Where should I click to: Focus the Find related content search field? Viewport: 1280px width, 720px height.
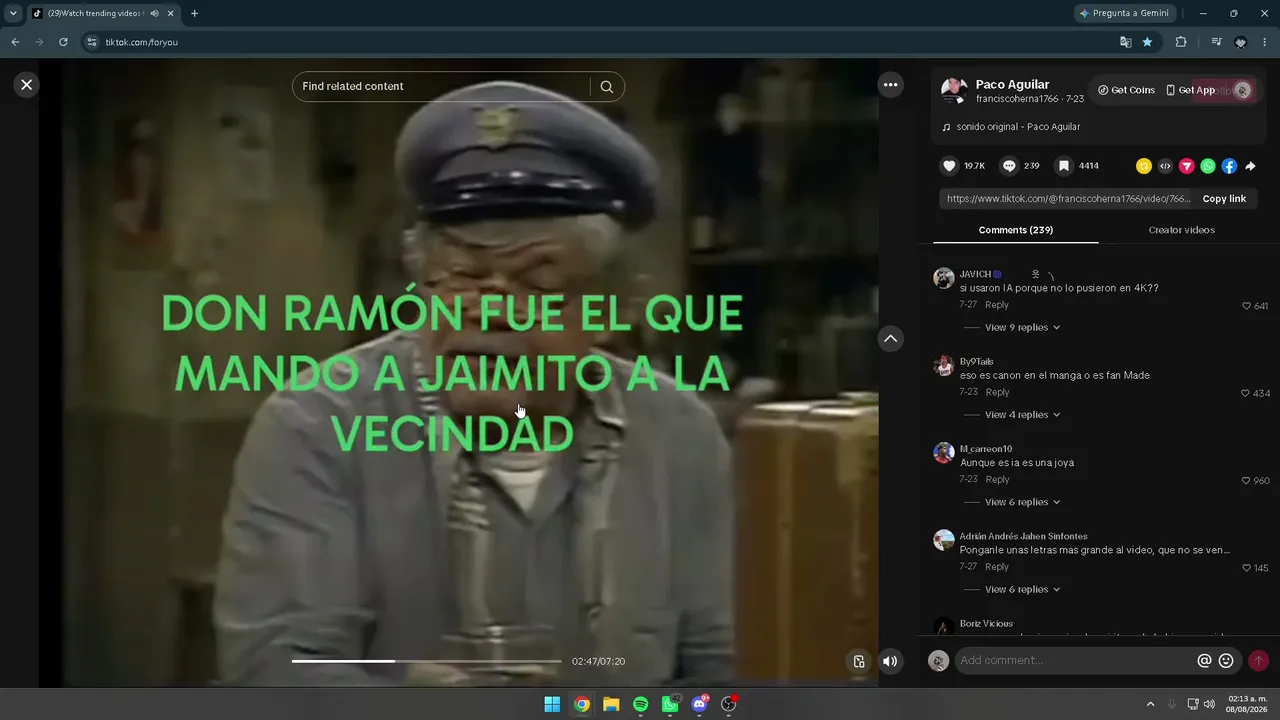[445, 87]
